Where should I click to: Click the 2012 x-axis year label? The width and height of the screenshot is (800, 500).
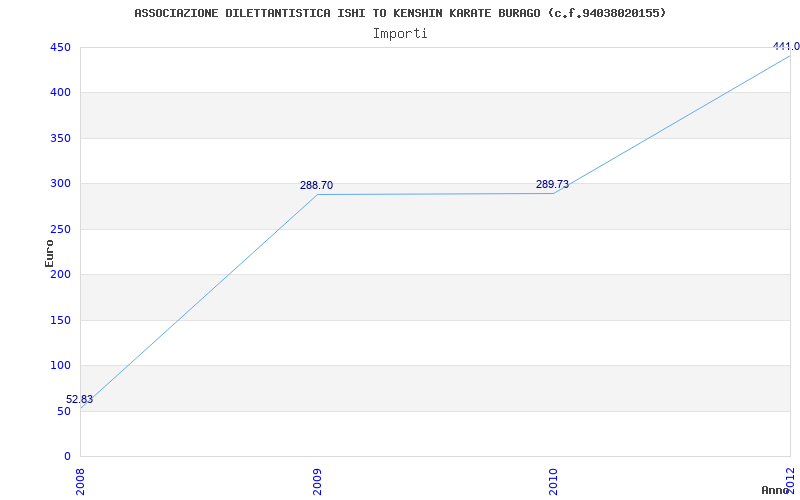(790, 482)
